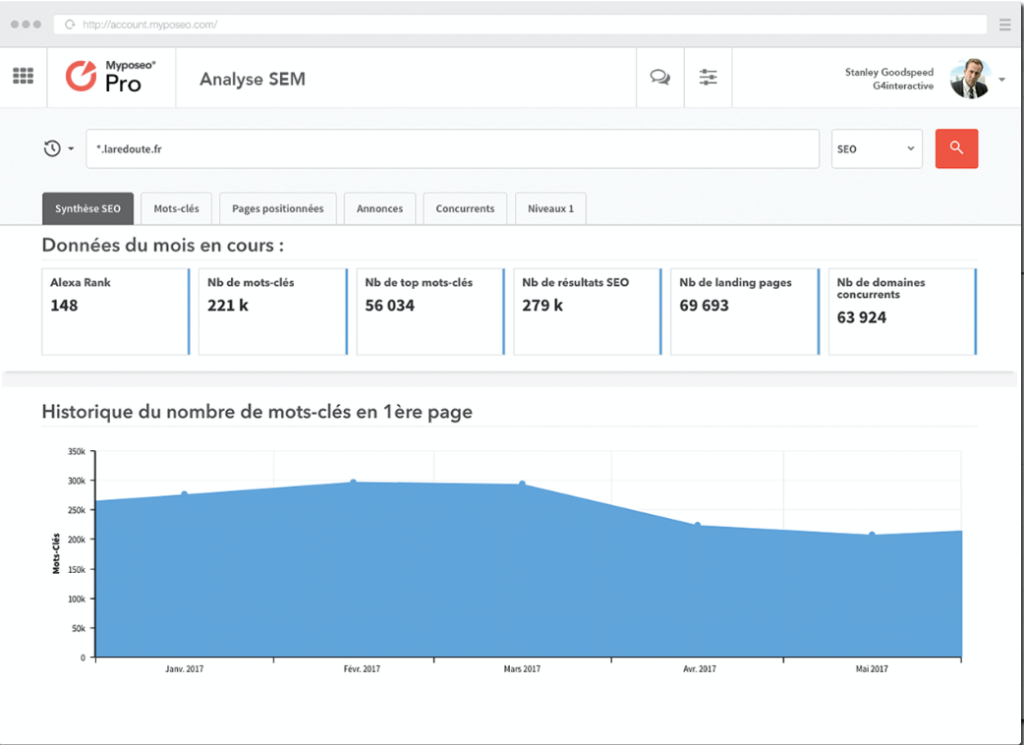The height and width of the screenshot is (745, 1024).
Task: Click the Alexa Rank card
Action: pos(116,311)
